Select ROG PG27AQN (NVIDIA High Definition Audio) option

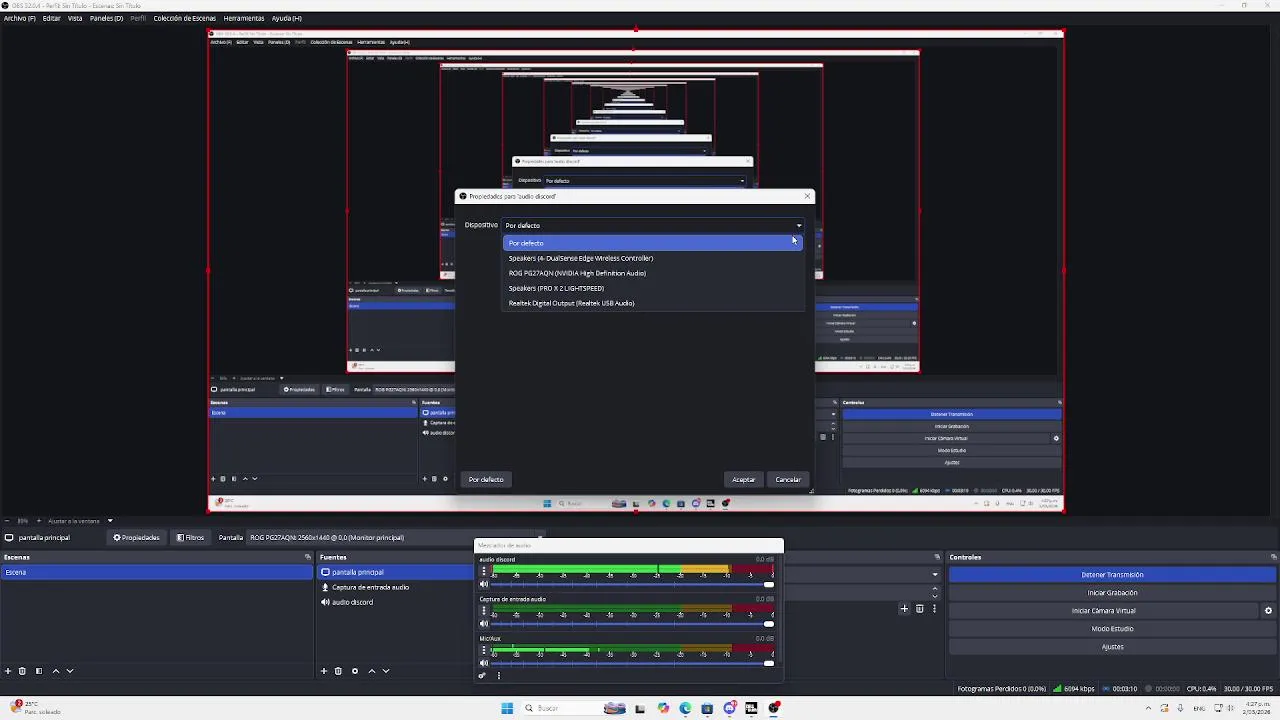pyautogui.click(x=653, y=273)
